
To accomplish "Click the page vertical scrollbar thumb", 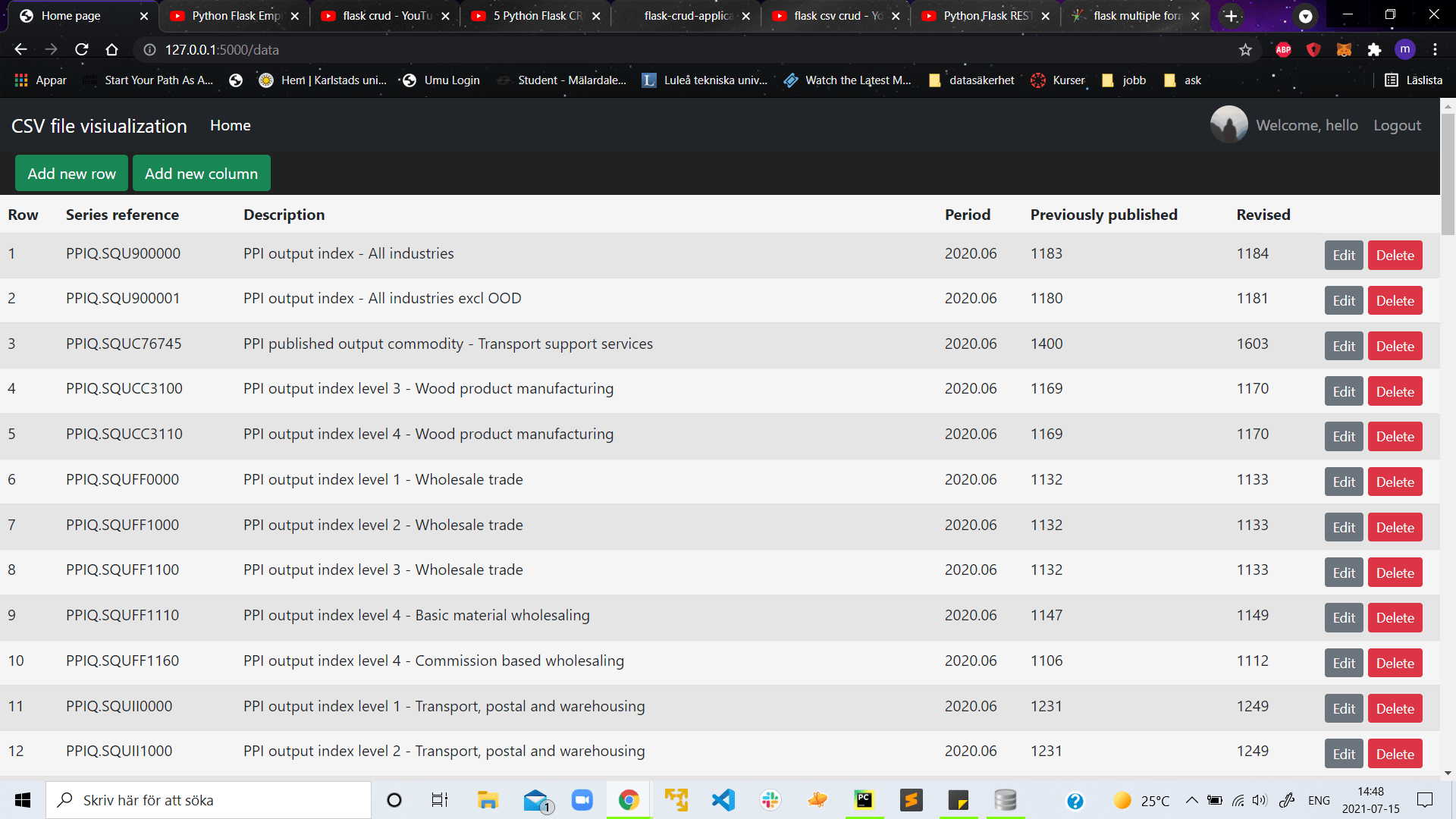I will coord(1448,174).
